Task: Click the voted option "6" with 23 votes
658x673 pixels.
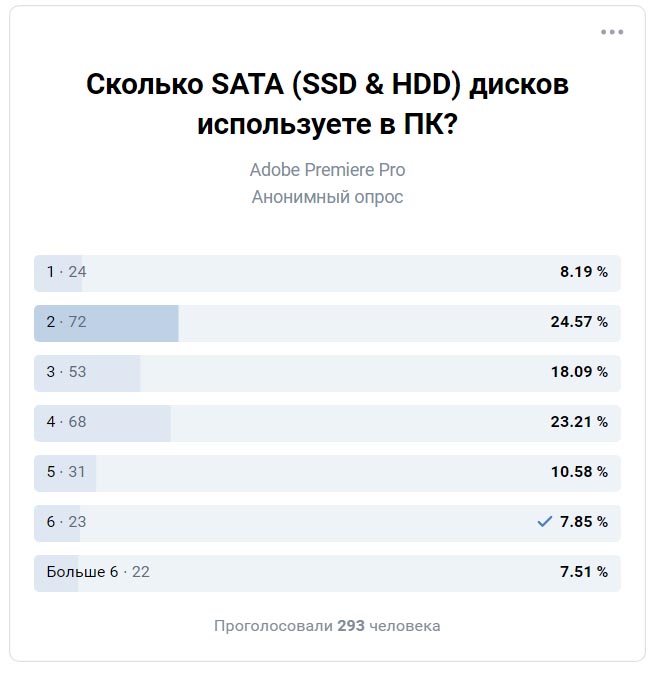Action: tap(327, 523)
